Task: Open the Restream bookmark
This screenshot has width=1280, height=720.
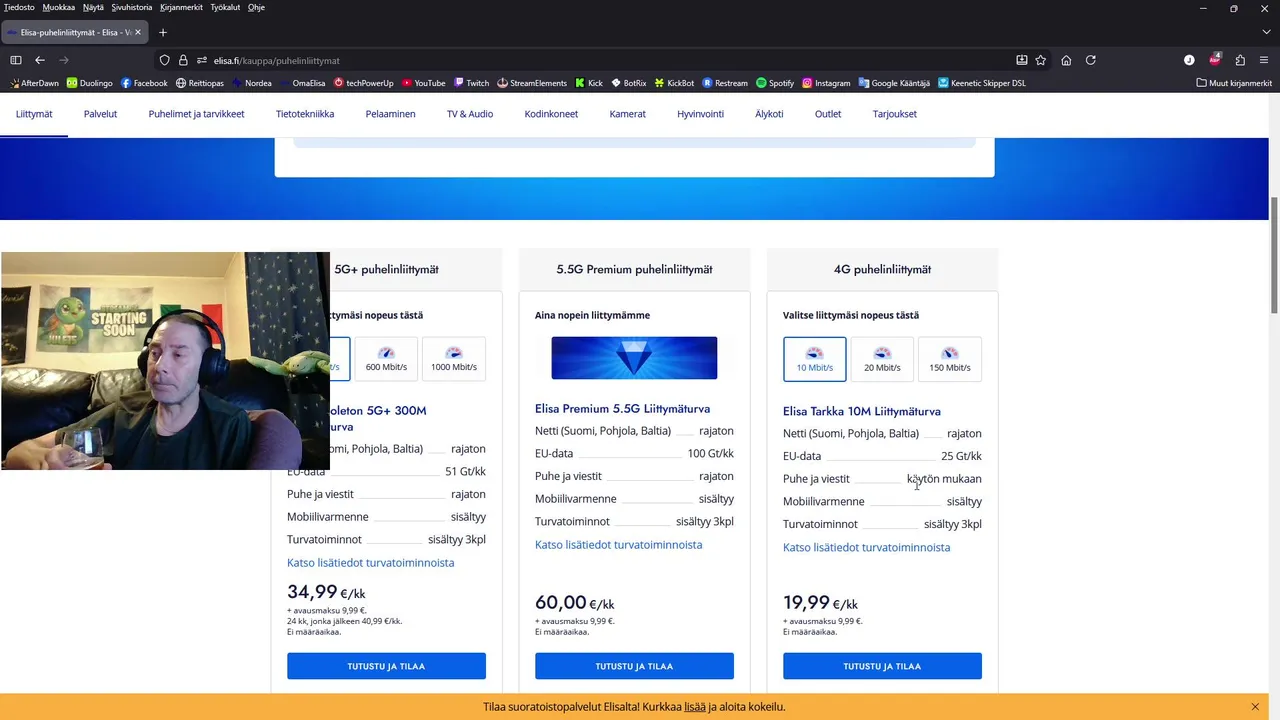Action: click(725, 83)
